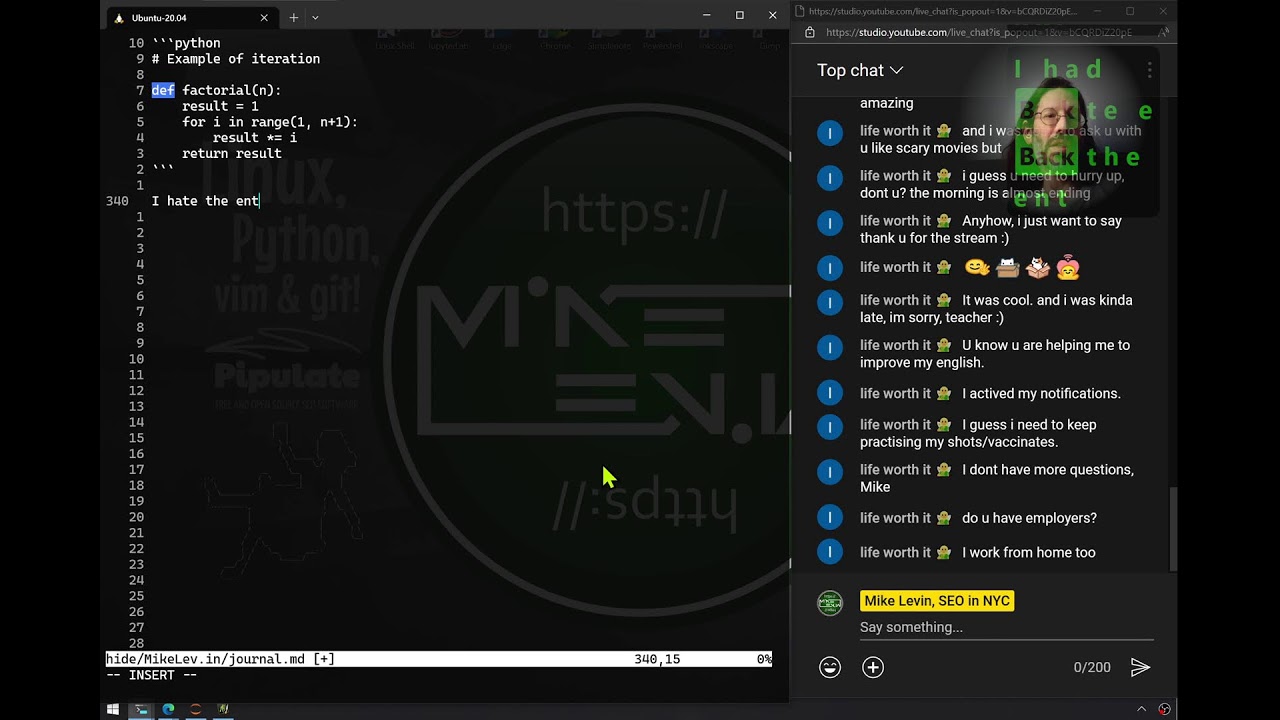Click the 'hide/MikeLev.in/journal.md [+]' status line
1280x720 pixels.
(220, 659)
